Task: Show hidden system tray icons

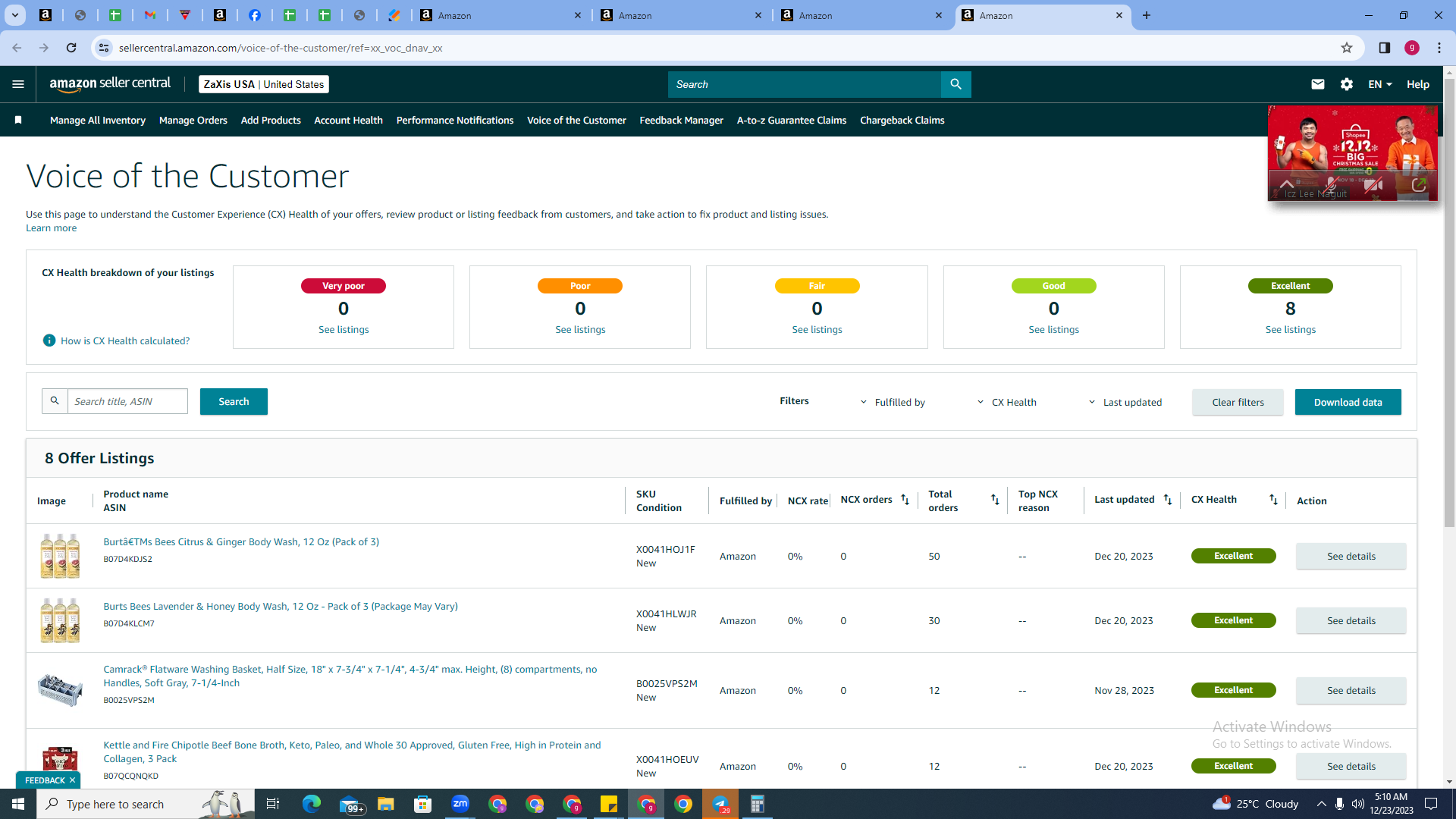Action: tap(1321, 804)
